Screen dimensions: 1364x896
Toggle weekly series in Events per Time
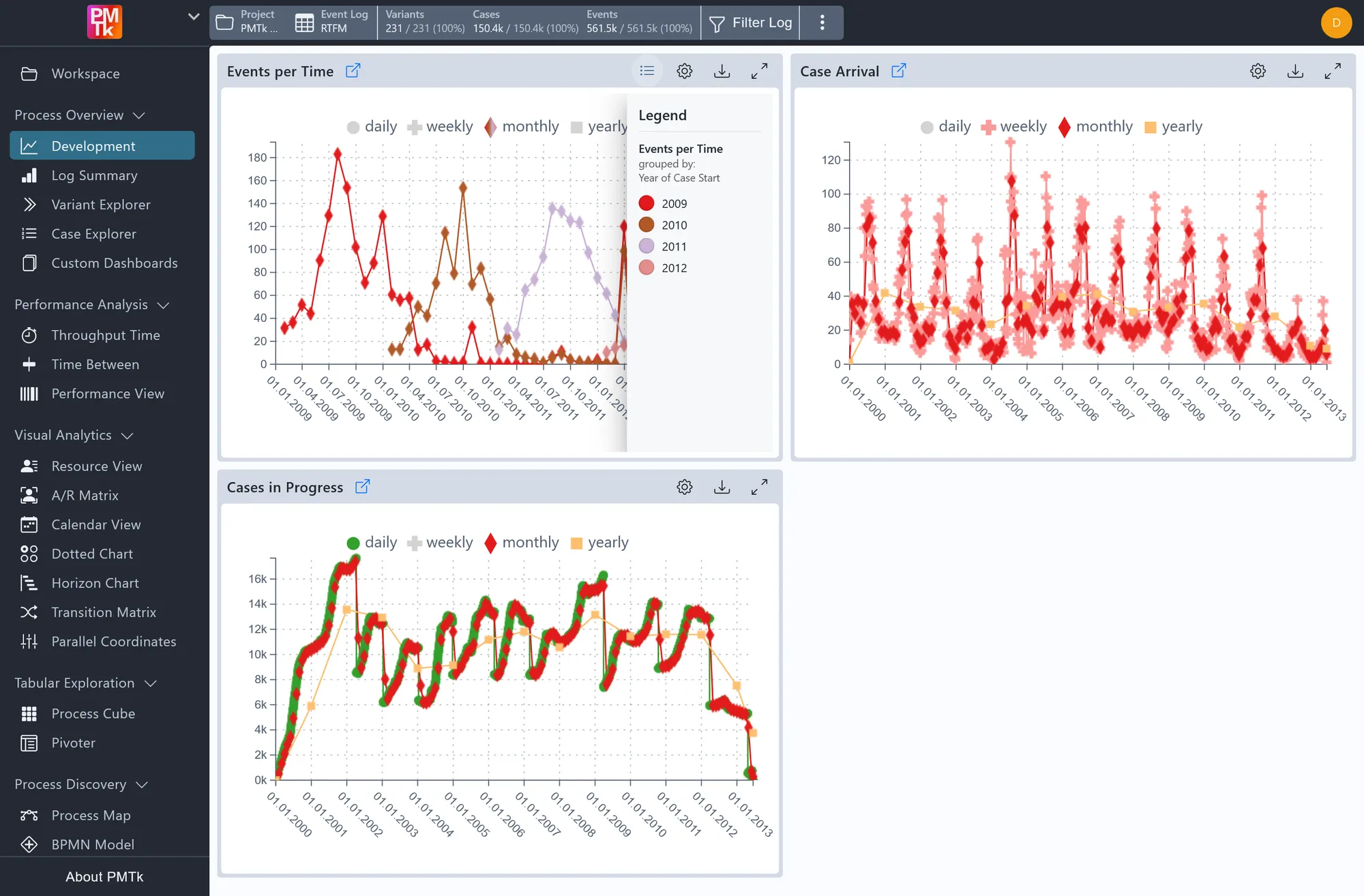[440, 127]
